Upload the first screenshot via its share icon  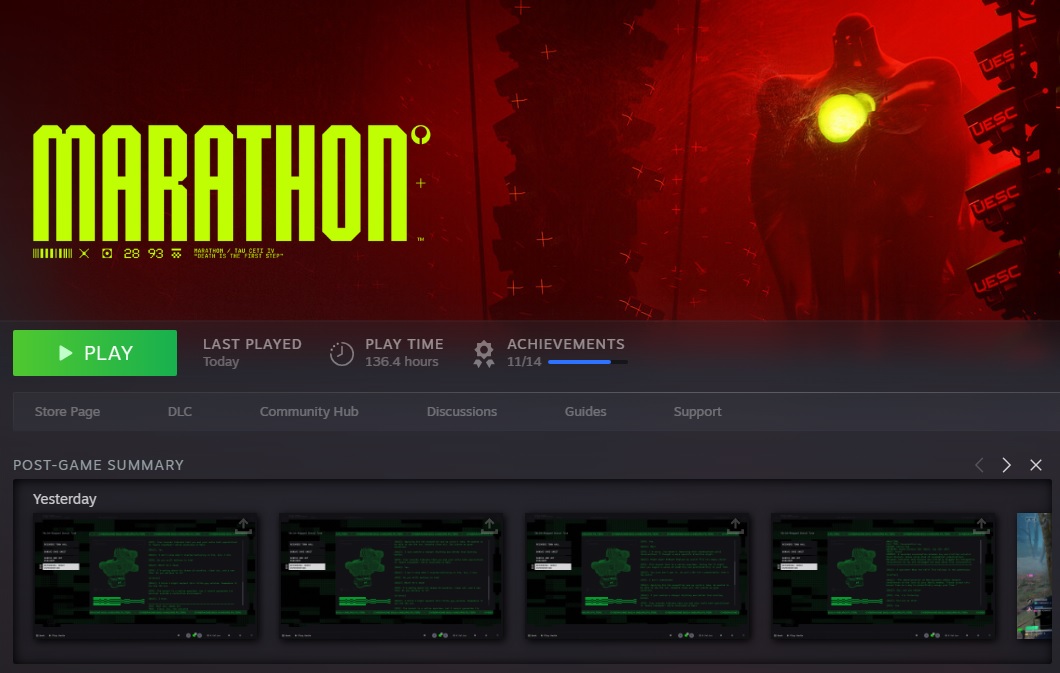(x=243, y=526)
